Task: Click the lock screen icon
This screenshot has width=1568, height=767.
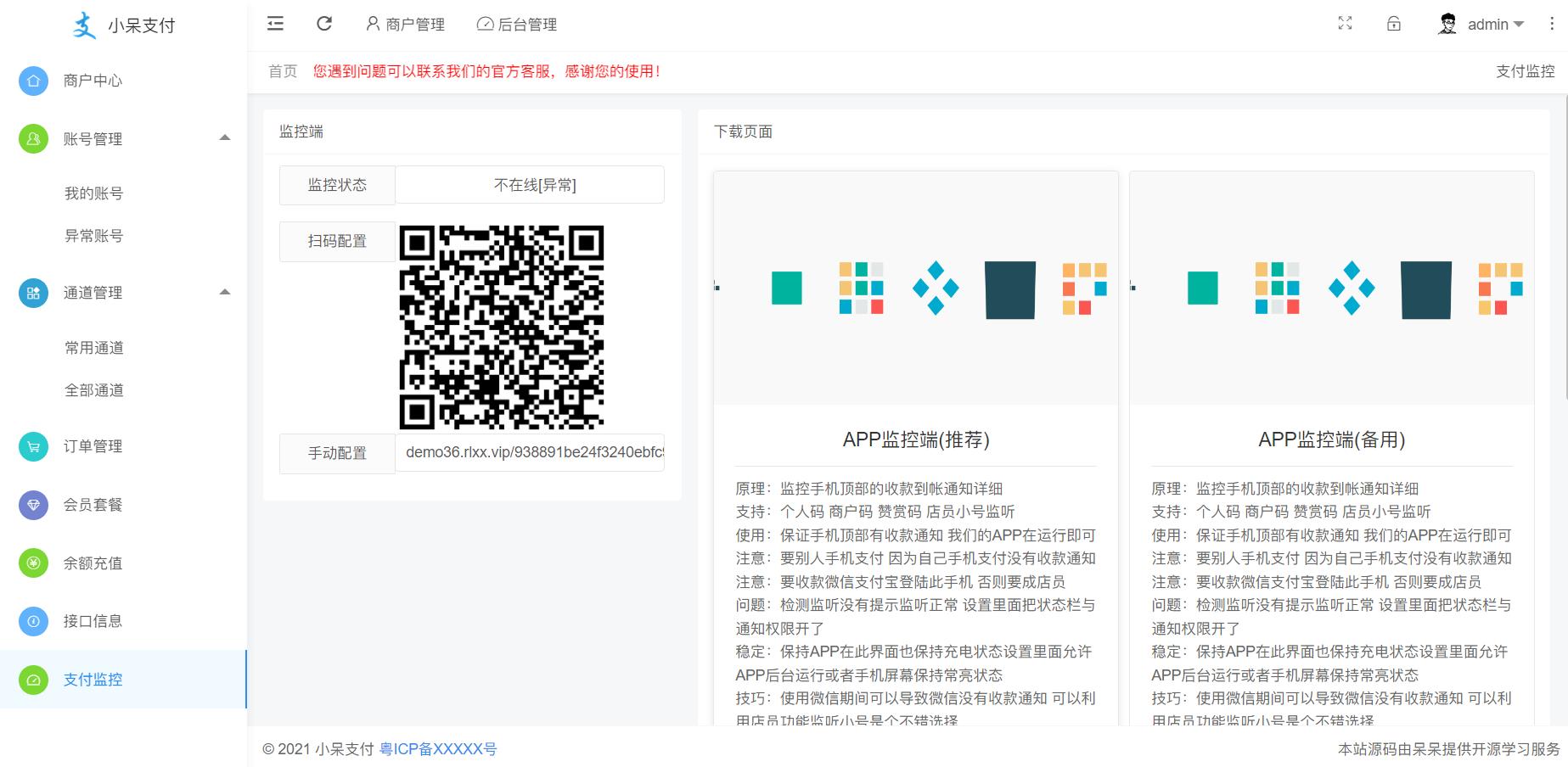Action: pos(1394,24)
